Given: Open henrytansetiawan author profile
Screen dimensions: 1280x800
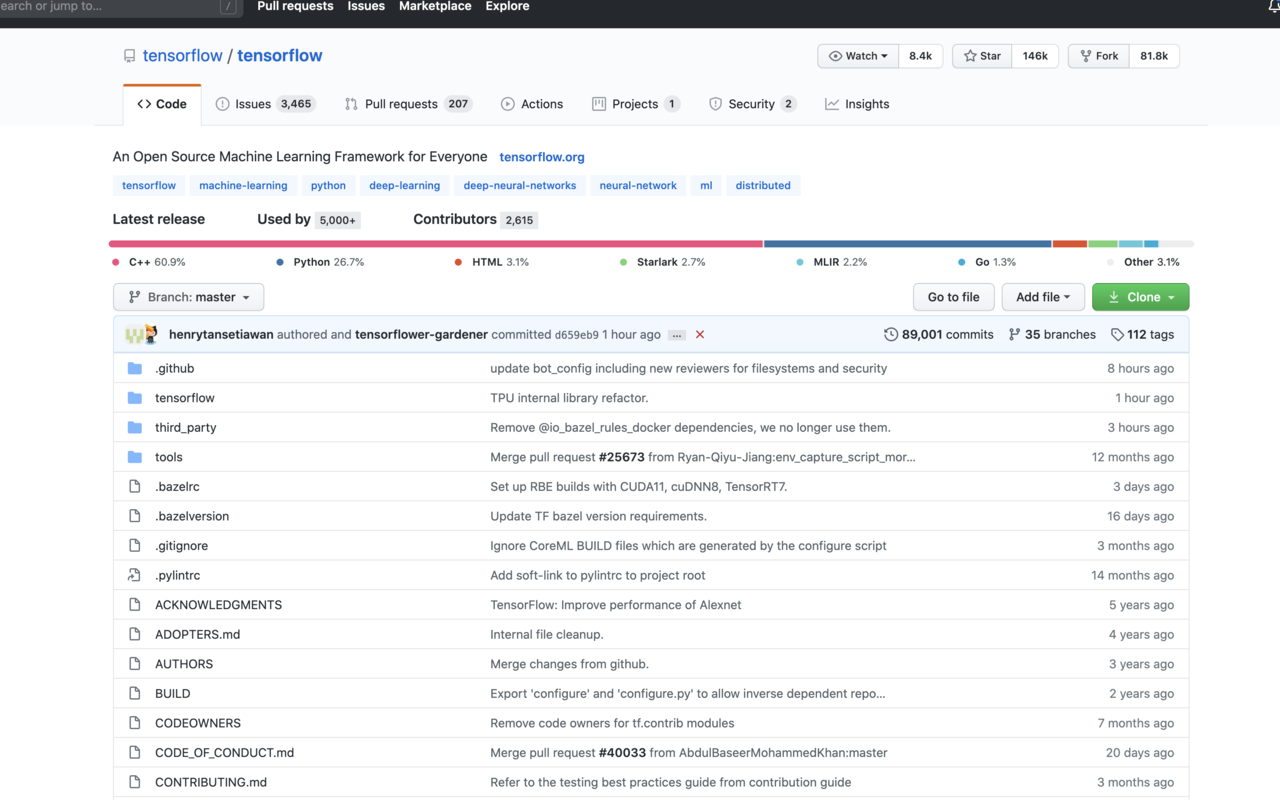Looking at the screenshot, I should pyautogui.click(x=221, y=335).
